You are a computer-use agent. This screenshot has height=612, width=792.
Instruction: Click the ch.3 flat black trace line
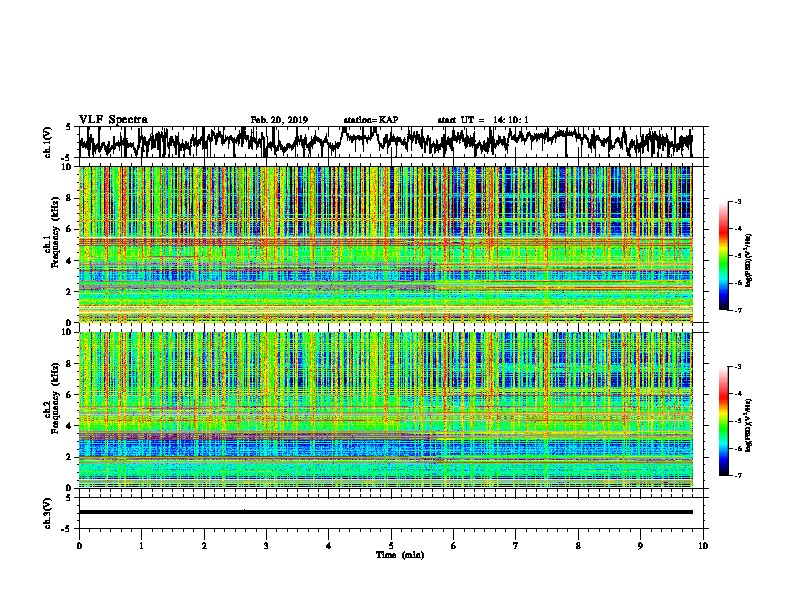385,512
